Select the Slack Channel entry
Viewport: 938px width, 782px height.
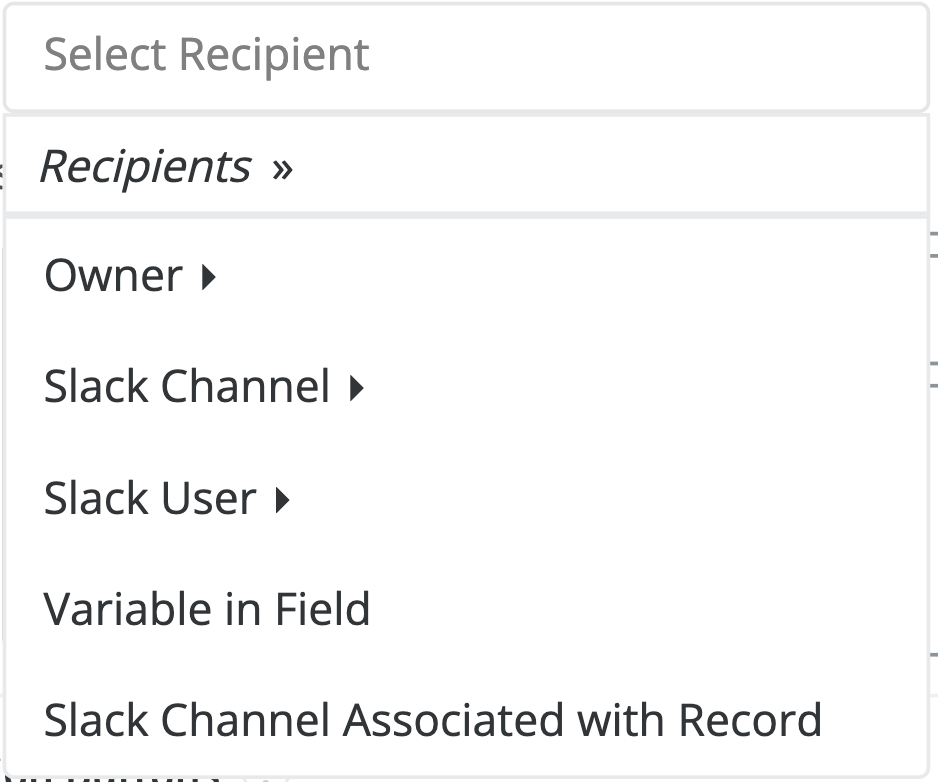(x=187, y=387)
